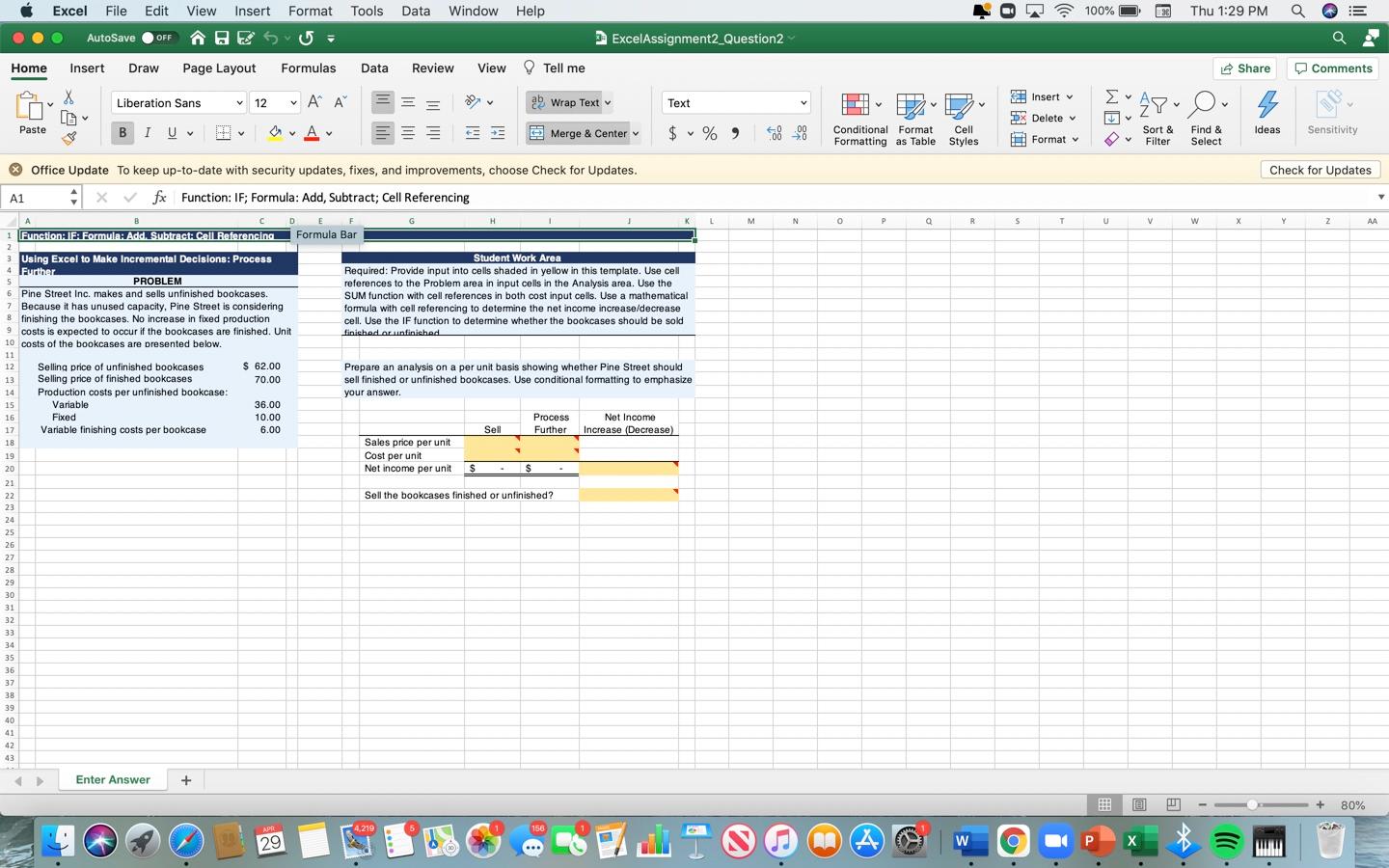Expand the Merge & Center arrow
This screenshot has height=868, width=1389.
(x=636, y=133)
